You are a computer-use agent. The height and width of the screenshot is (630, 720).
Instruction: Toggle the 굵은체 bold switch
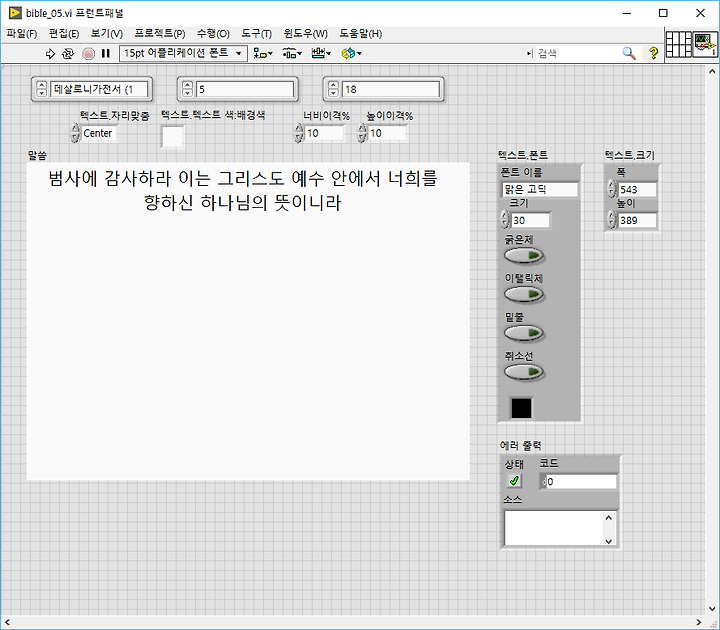(524, 256)
